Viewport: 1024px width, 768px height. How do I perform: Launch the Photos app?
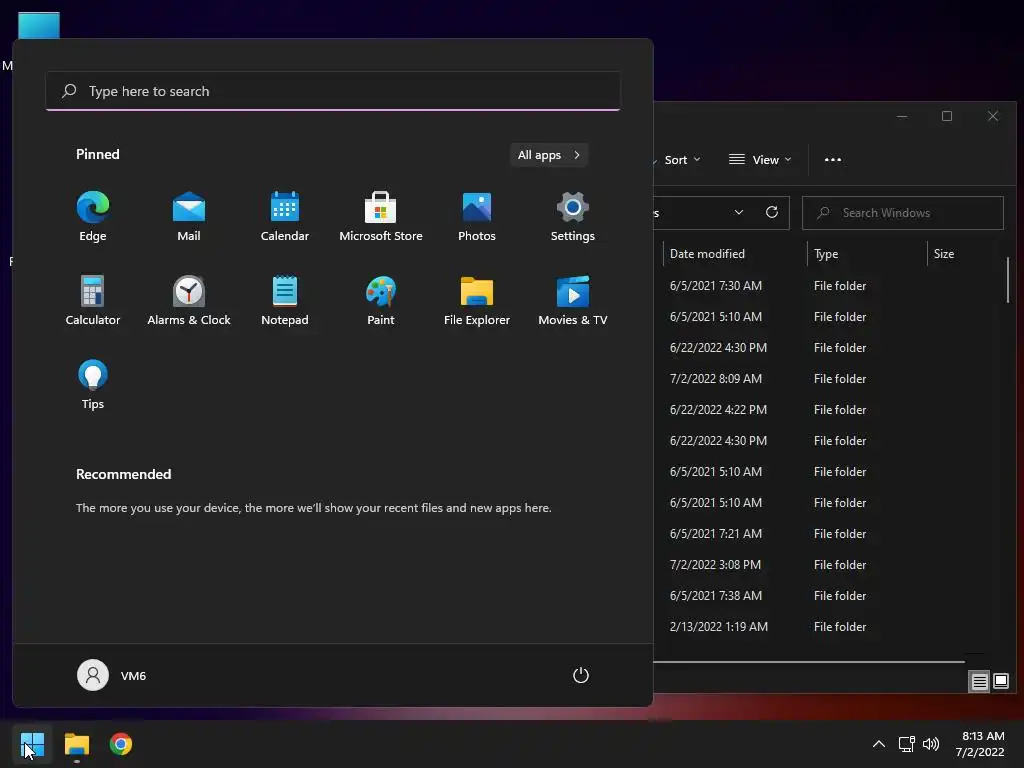pos(477,217)
